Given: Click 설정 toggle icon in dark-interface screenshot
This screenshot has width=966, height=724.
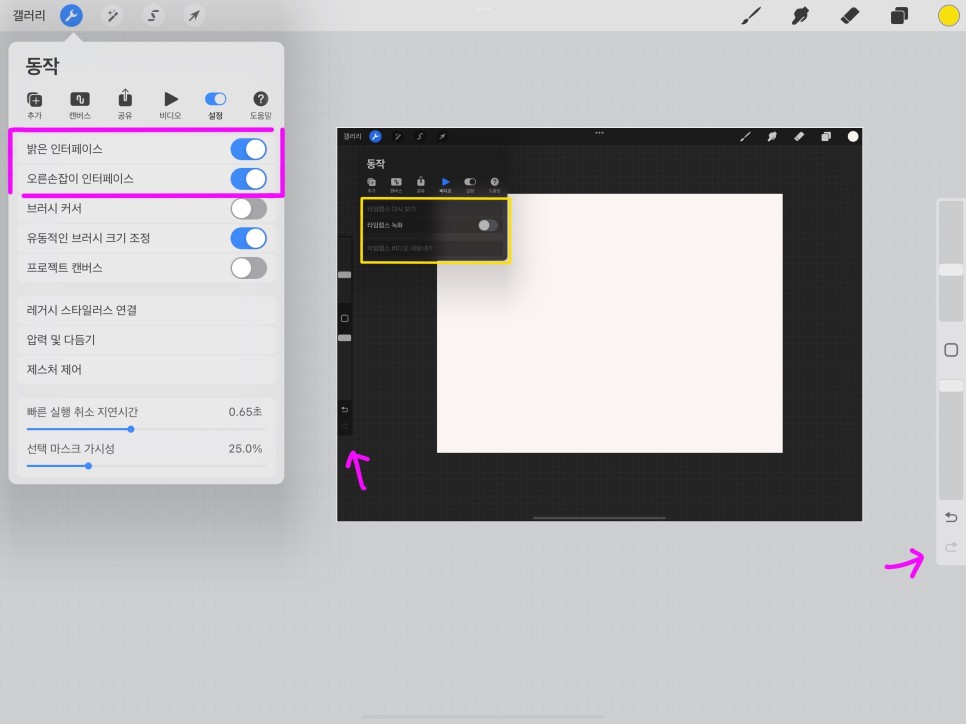Looking at the screenshot, I should [470, 185].
